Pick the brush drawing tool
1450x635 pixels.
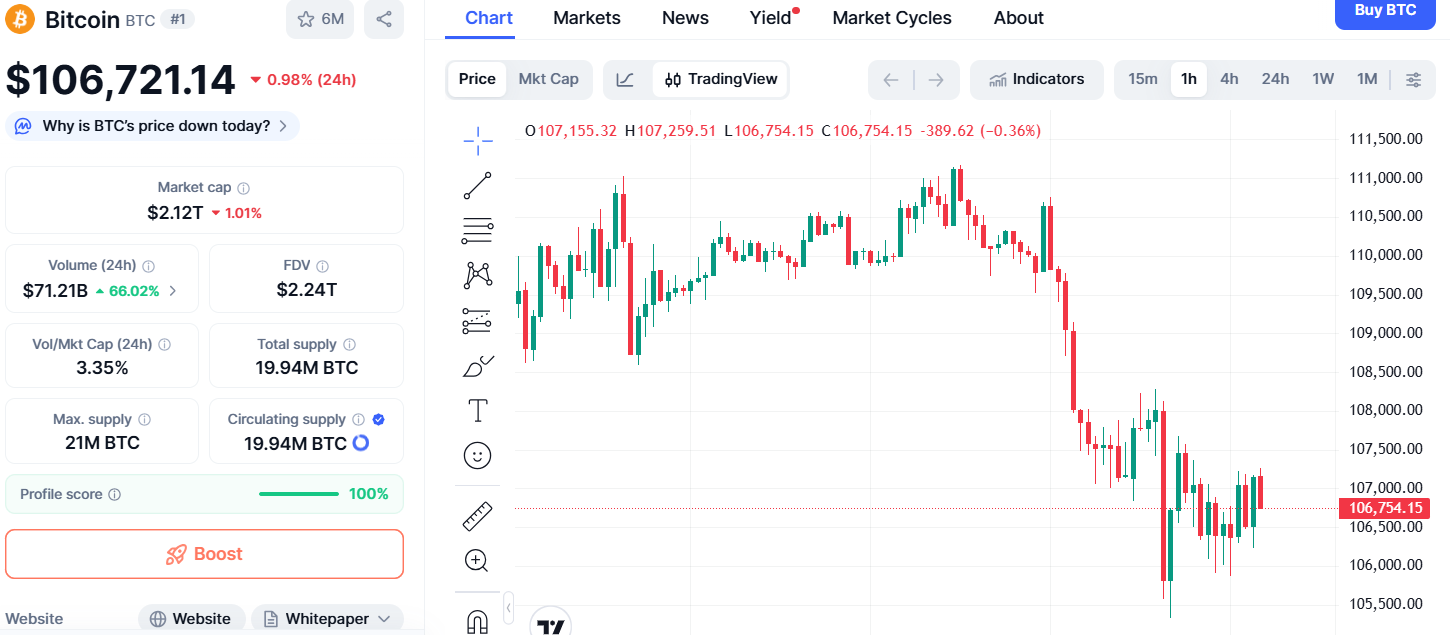477,365
